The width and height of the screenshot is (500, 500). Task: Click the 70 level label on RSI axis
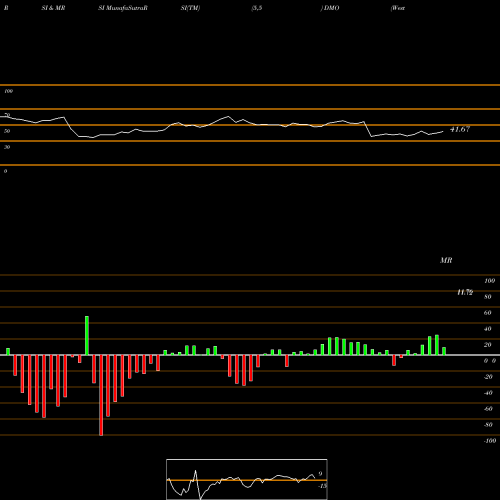tap(7, 115)
